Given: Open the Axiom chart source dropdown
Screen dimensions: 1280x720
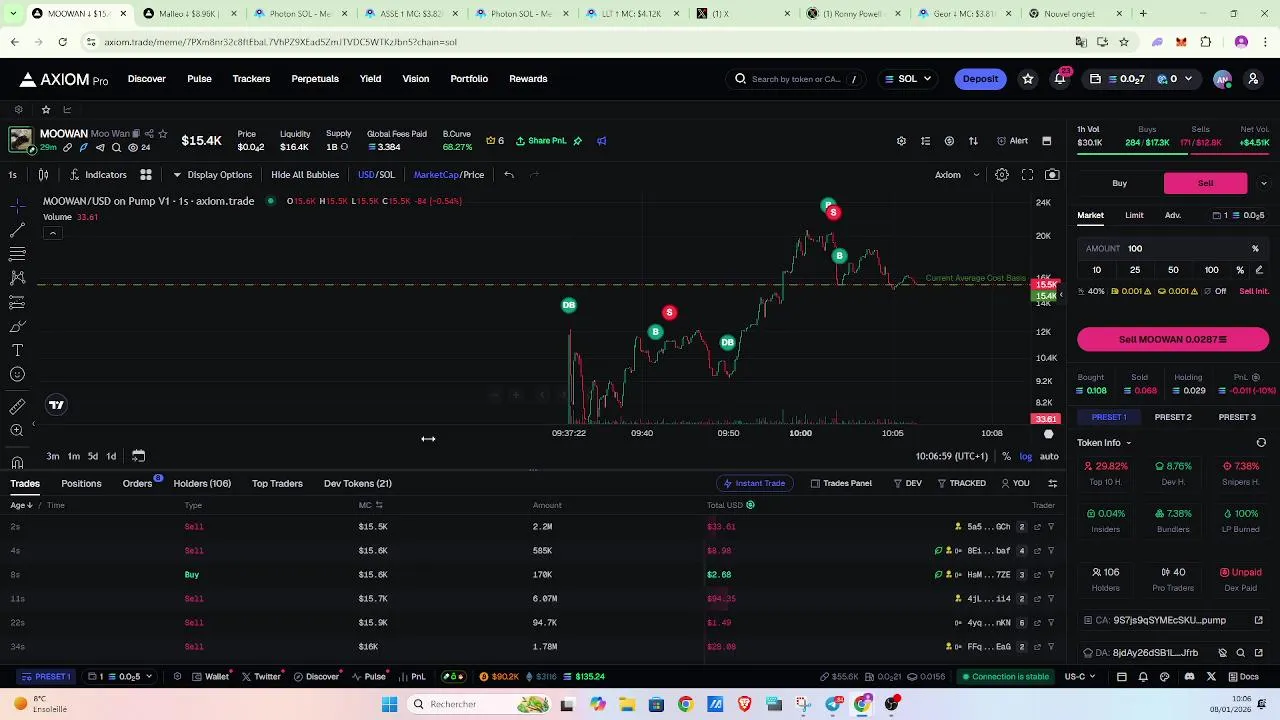Looking at the screenshot, I should (x=958, y=175).
